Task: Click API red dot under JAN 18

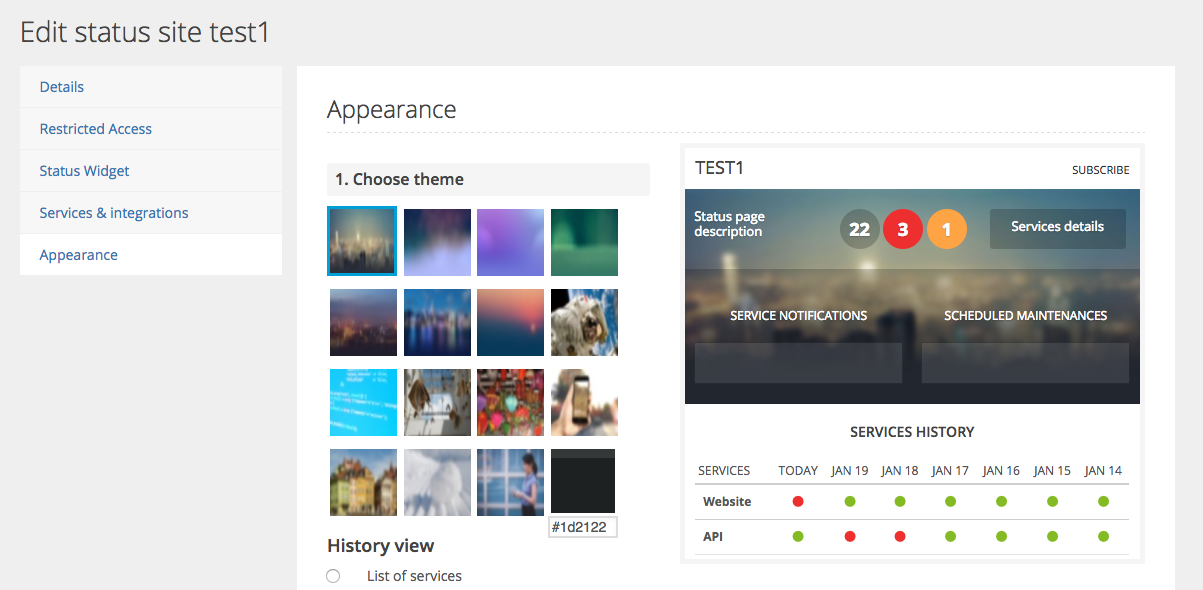Action: point(900,536)
